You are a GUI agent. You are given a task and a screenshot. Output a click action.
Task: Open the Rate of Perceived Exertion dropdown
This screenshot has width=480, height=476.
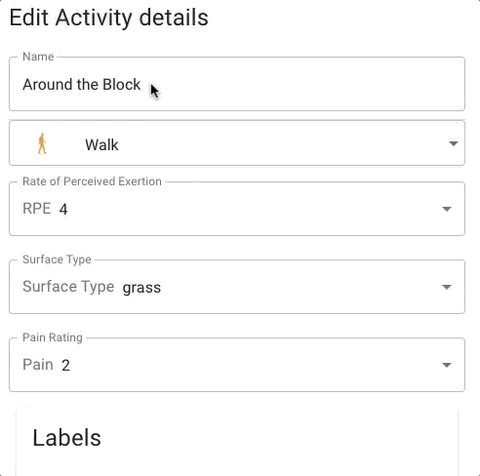point(237,209)
